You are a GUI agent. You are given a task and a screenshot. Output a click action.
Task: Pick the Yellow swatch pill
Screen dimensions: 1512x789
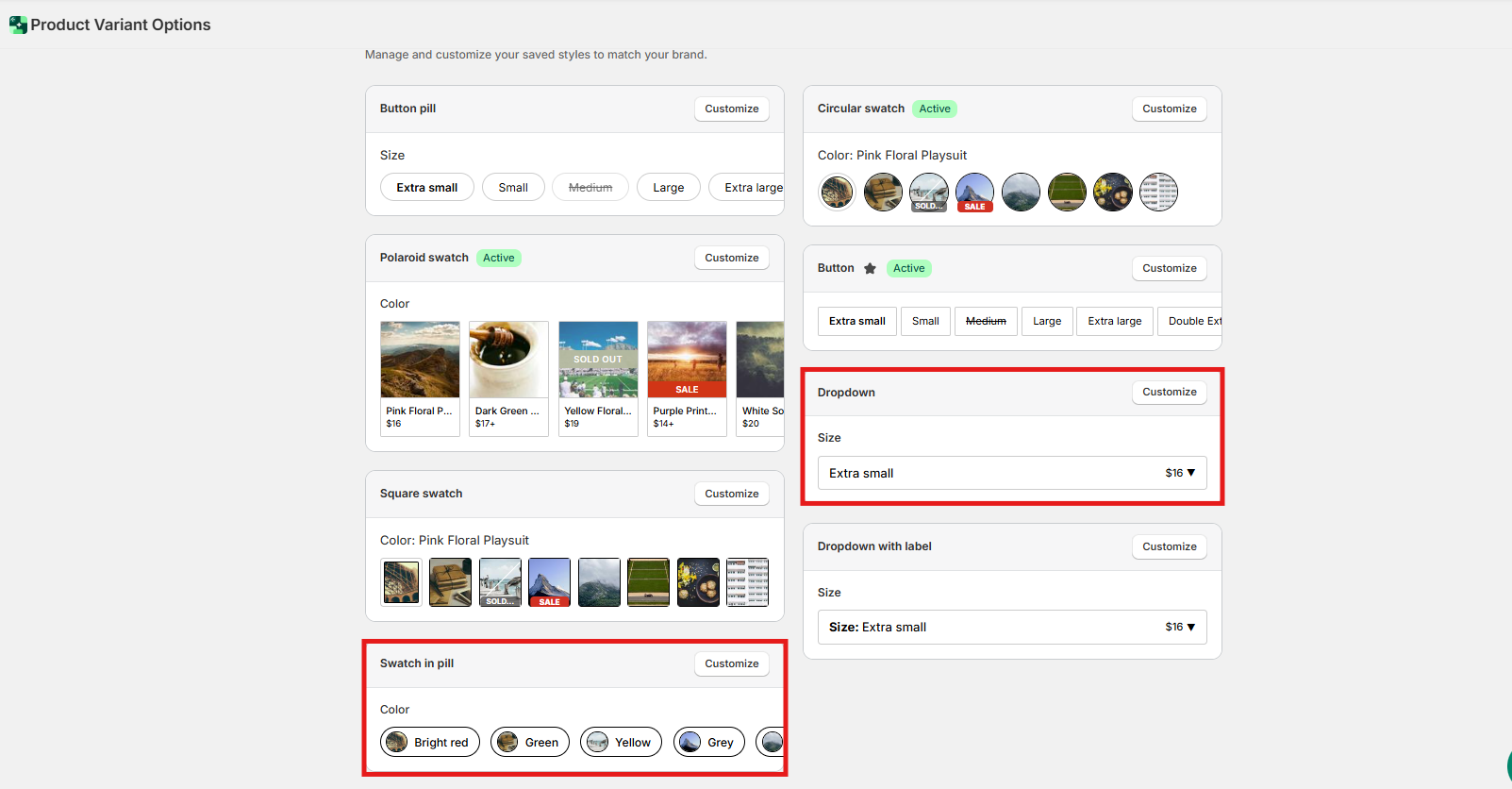[621, 743]
